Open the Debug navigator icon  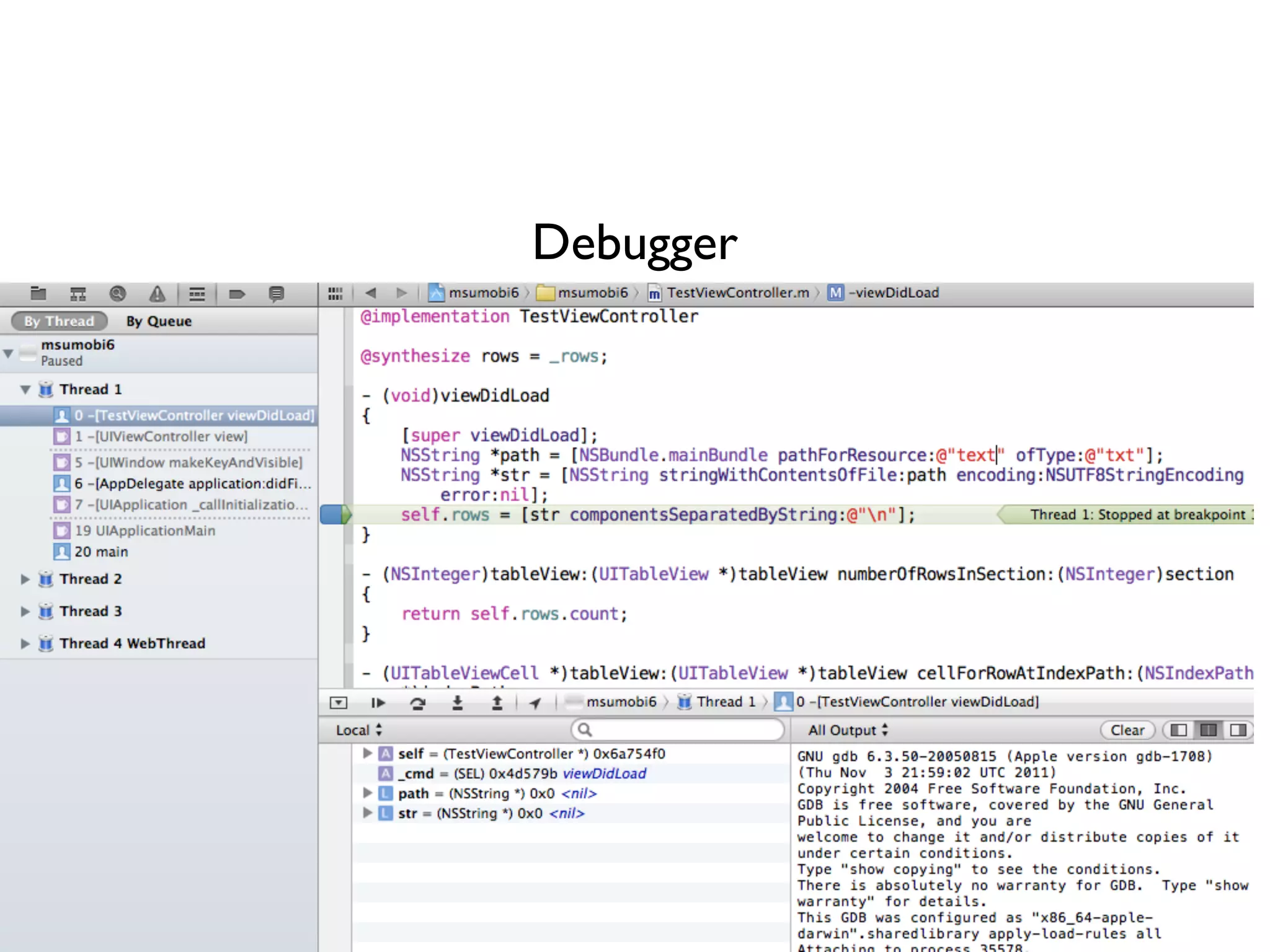click(x=197, y=294)
